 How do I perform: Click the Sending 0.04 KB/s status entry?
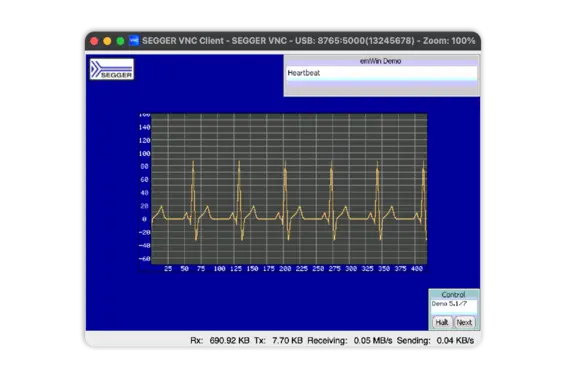coord(435,340)
